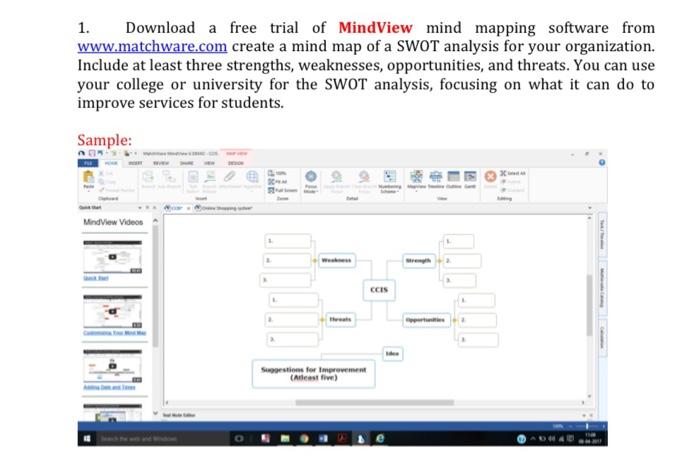Select the Gantt view icon
This screenshot has height=458, width=700.
point(470,179)
